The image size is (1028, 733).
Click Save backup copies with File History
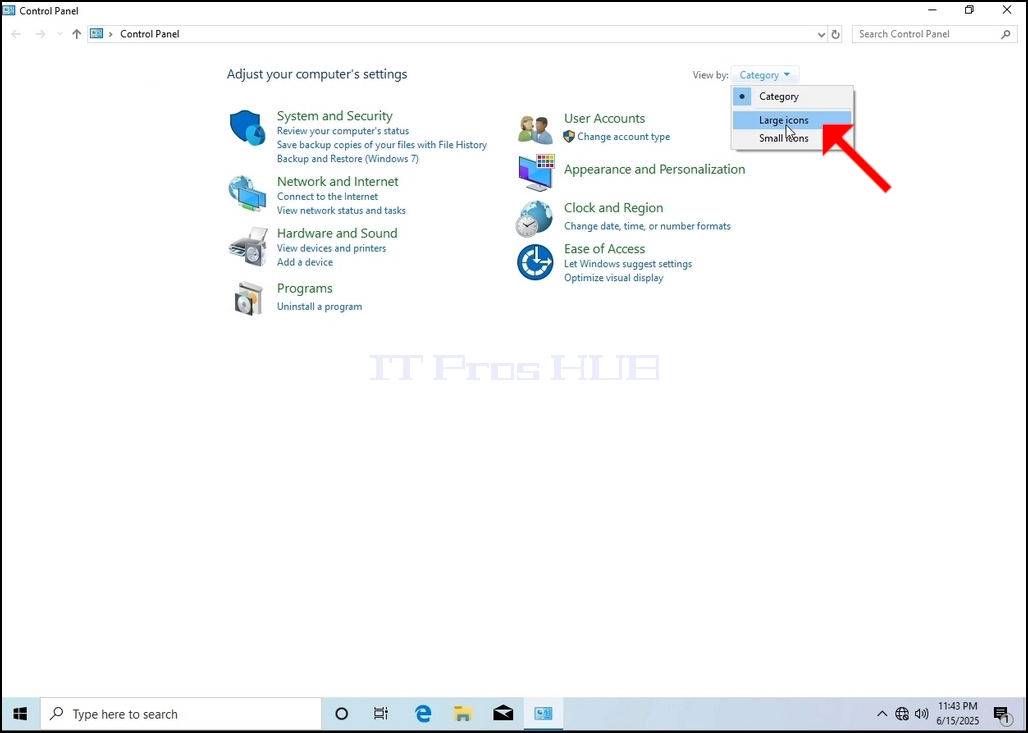pos(382,145)
